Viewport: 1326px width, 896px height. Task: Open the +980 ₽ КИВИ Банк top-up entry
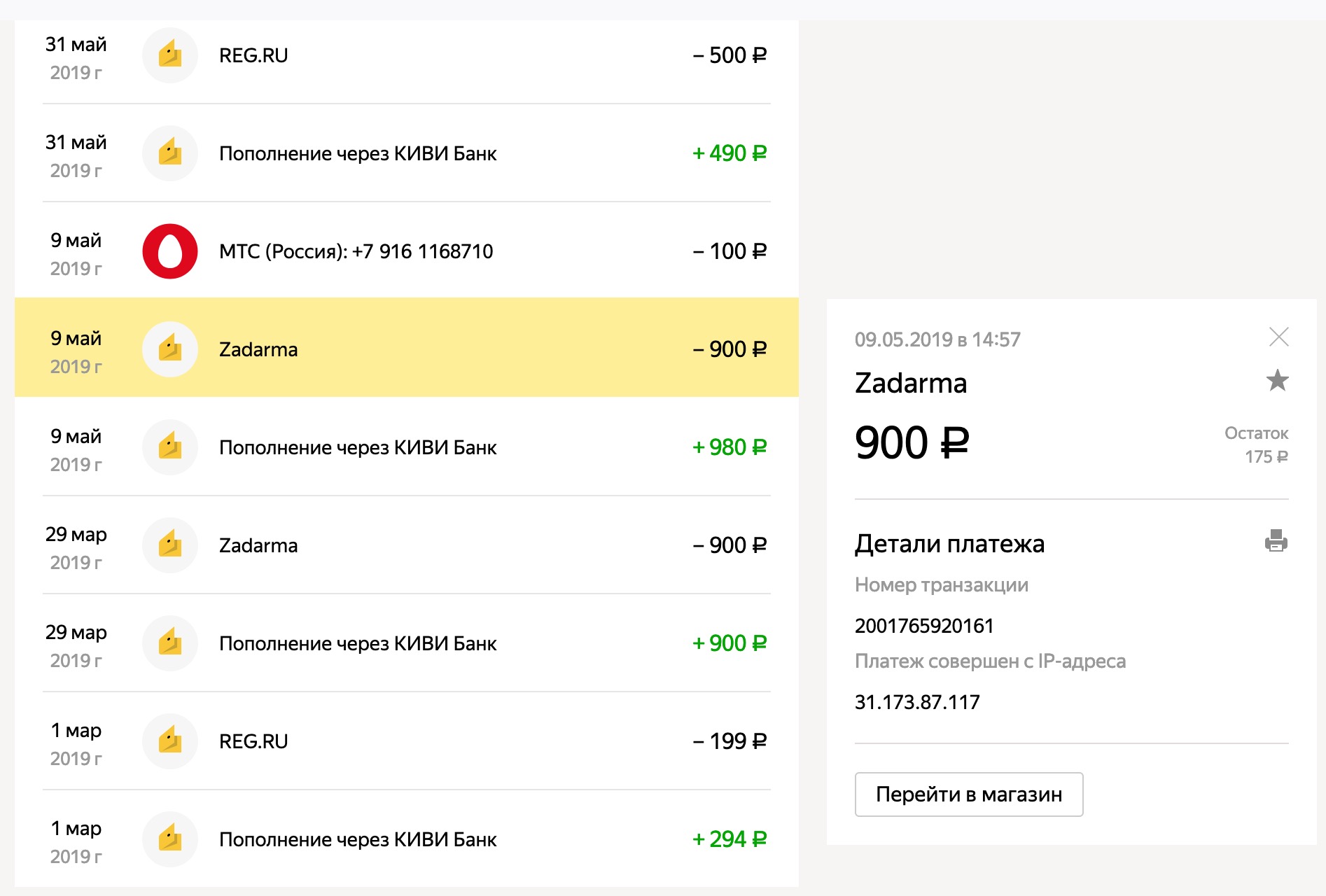pos(407,447)
